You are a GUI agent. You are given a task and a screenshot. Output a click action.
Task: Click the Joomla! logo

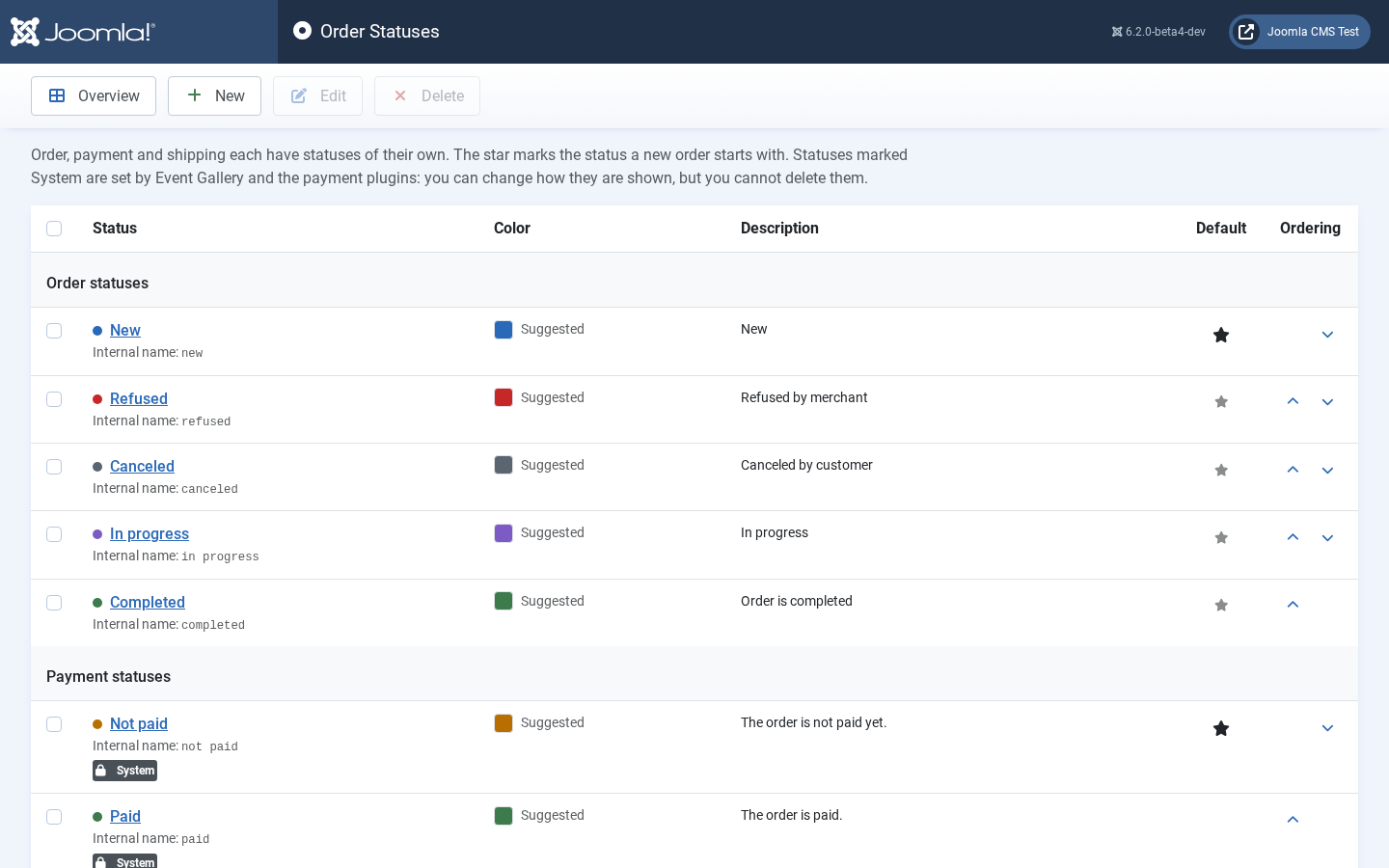(83, 32)
